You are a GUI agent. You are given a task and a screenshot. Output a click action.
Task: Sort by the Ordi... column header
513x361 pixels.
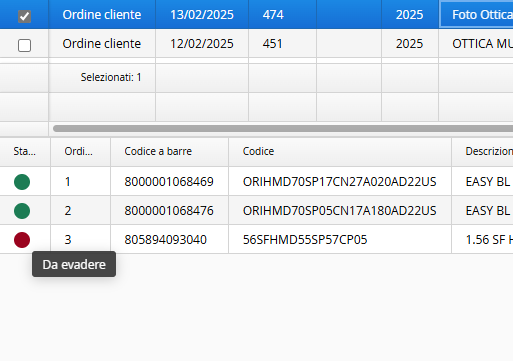click(x=80, y=152)
